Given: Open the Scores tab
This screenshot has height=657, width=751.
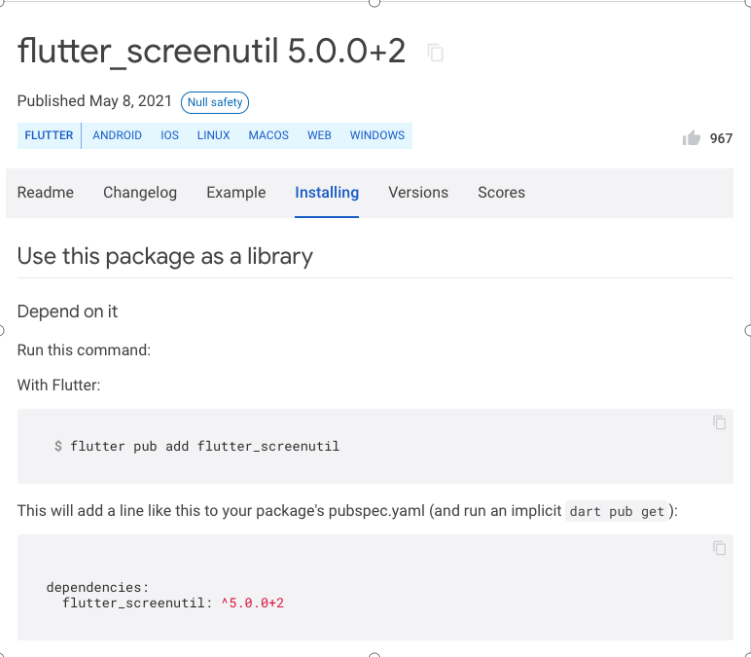Looking at the screenshot, I should [501, 193].
